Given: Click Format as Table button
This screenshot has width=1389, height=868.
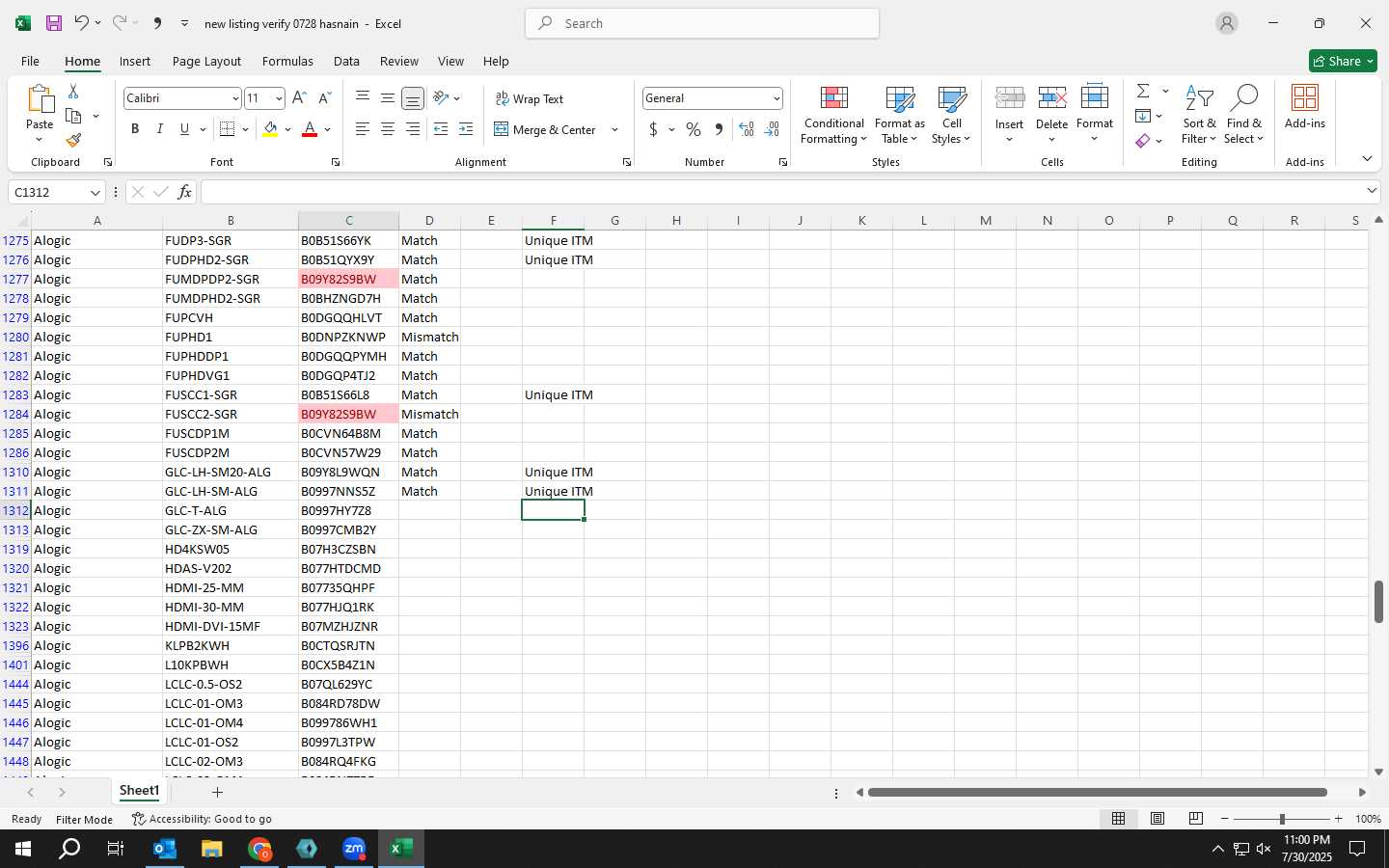Looking at the screenshot, I should [899, 115].
